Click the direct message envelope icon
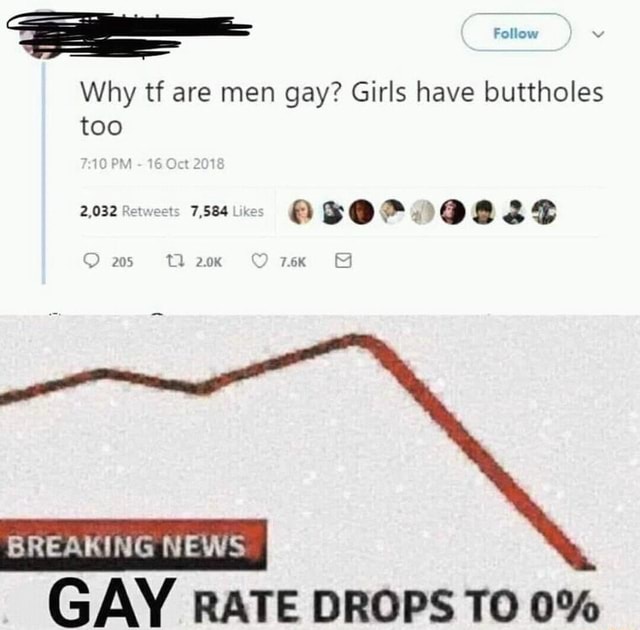Viewport: 640px width, 630px height. pos(343,261)
